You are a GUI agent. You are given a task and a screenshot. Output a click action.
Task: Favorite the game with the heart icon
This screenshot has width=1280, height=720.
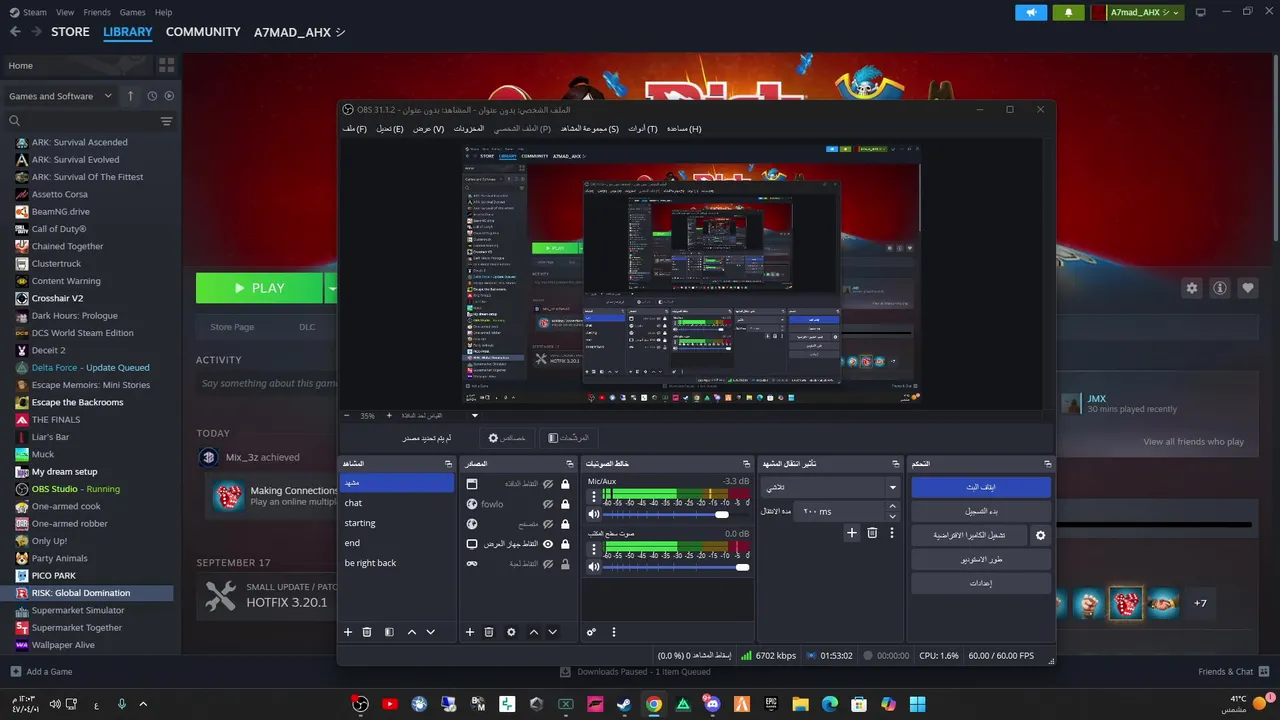click(x=1248, y=288)
